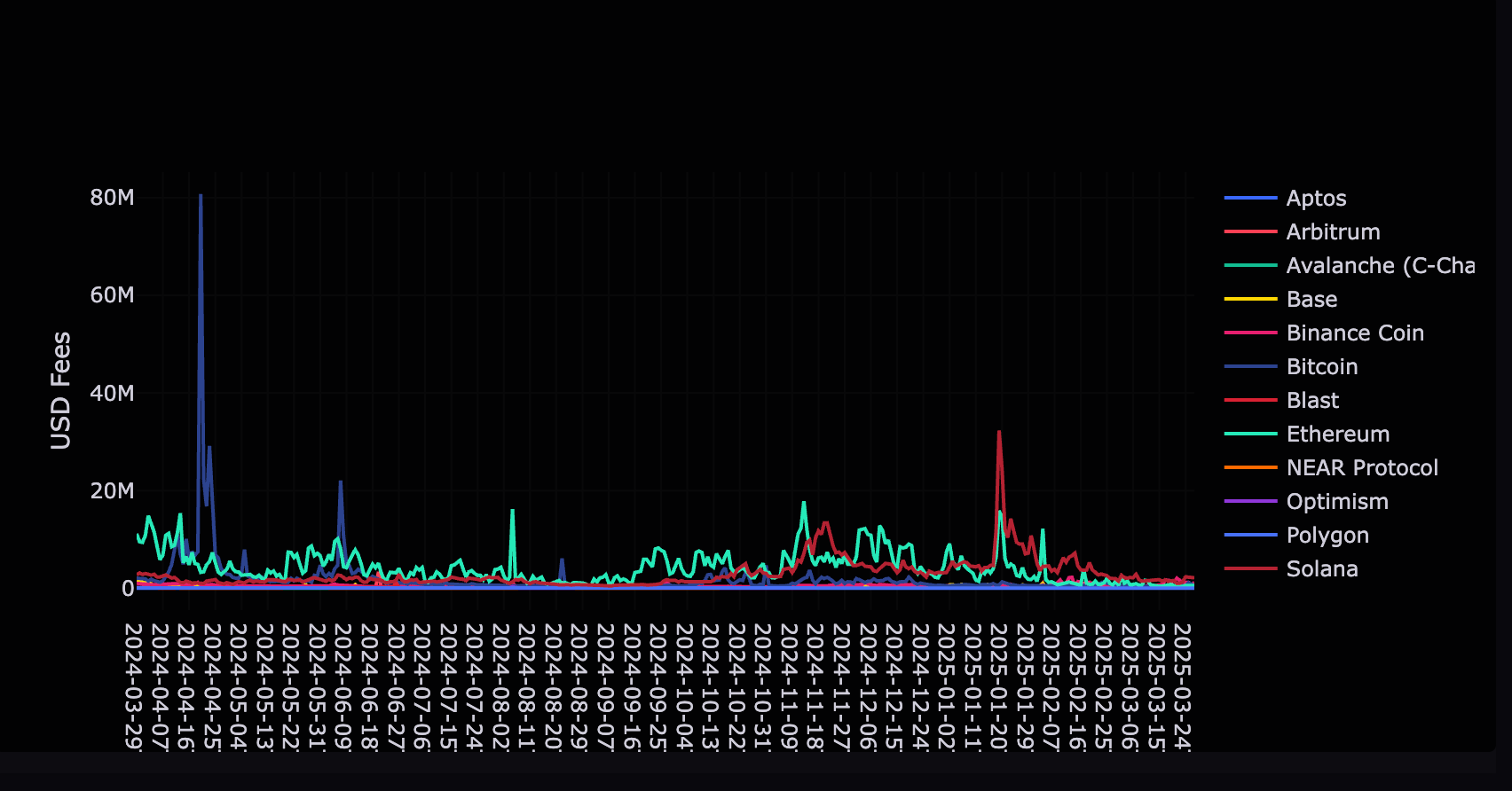
Task: Select the 2025-03-24 x-axis date label
Action: pos(1182,685)
